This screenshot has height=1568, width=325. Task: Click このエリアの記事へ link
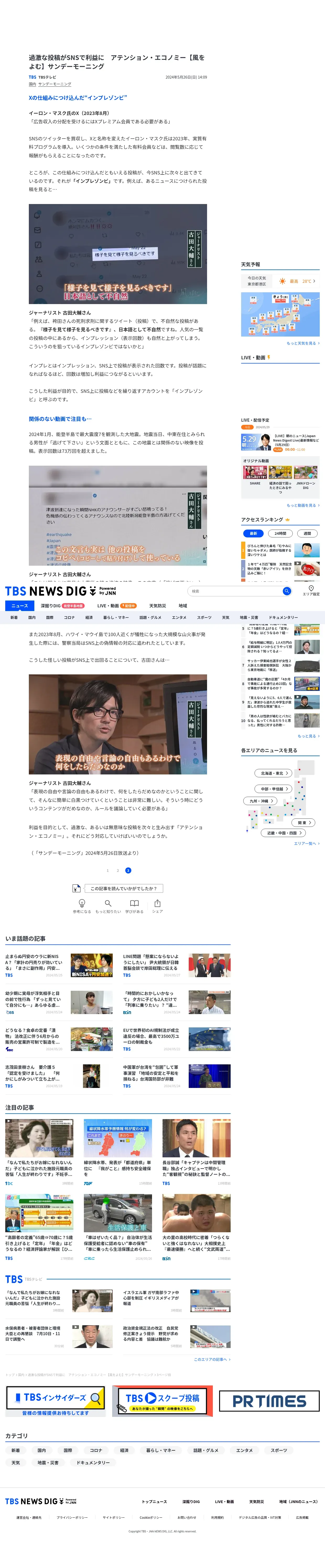tap(212, 1359)
